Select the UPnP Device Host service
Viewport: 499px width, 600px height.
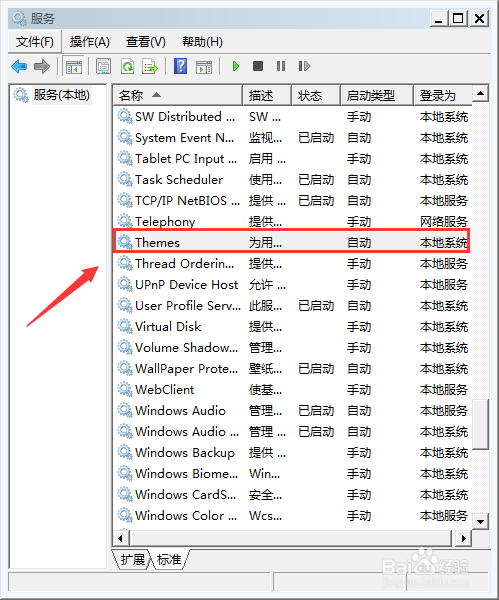292,284
